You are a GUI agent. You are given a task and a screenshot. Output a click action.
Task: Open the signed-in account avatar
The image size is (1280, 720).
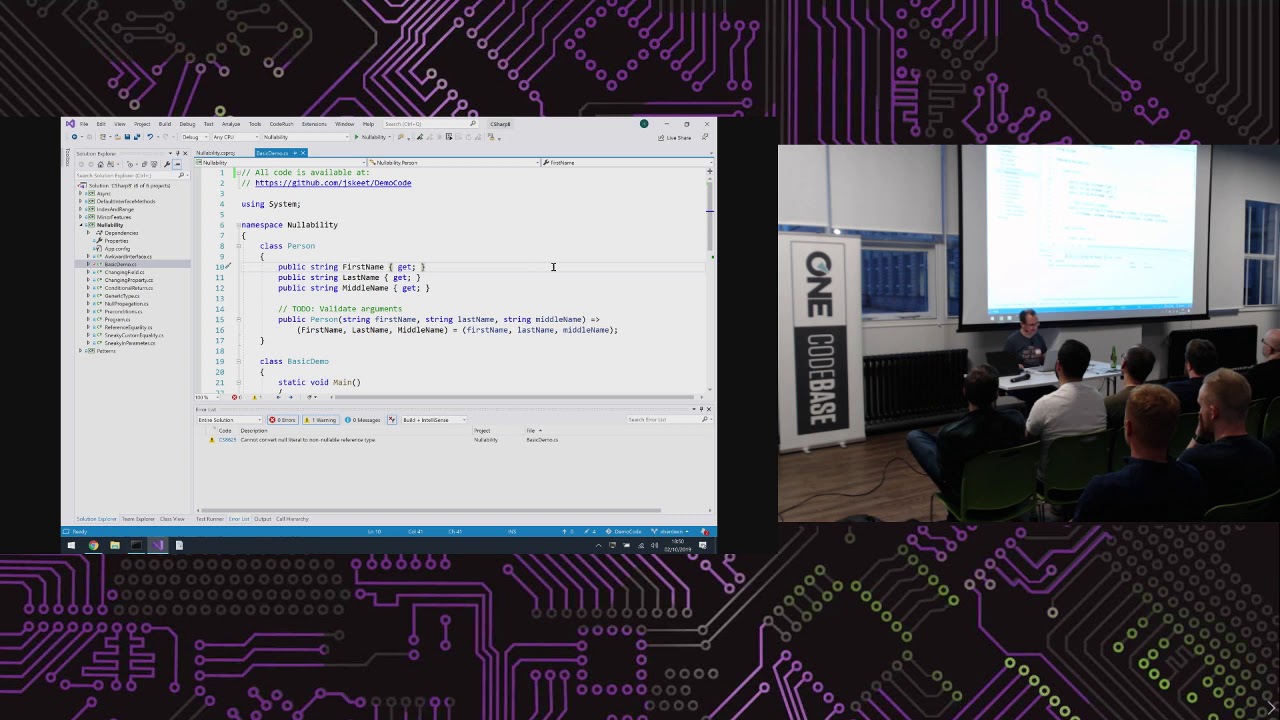pyautogui.click(x=644, y=124)
